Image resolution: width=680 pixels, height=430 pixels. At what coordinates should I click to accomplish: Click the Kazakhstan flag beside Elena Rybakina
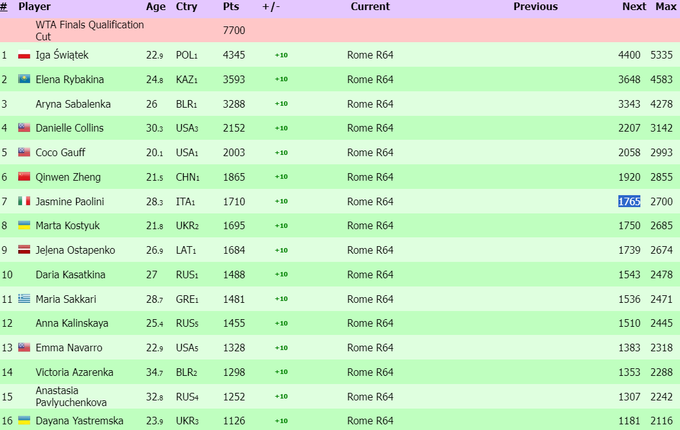click(25, 79)
